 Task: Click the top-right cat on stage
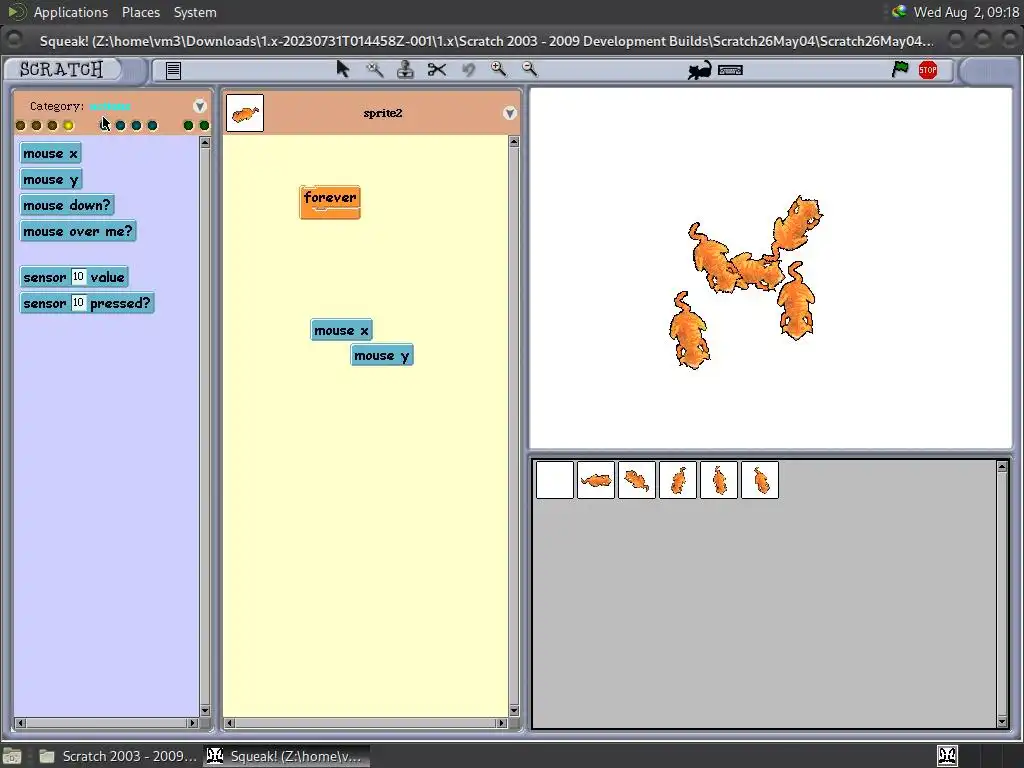797,223
